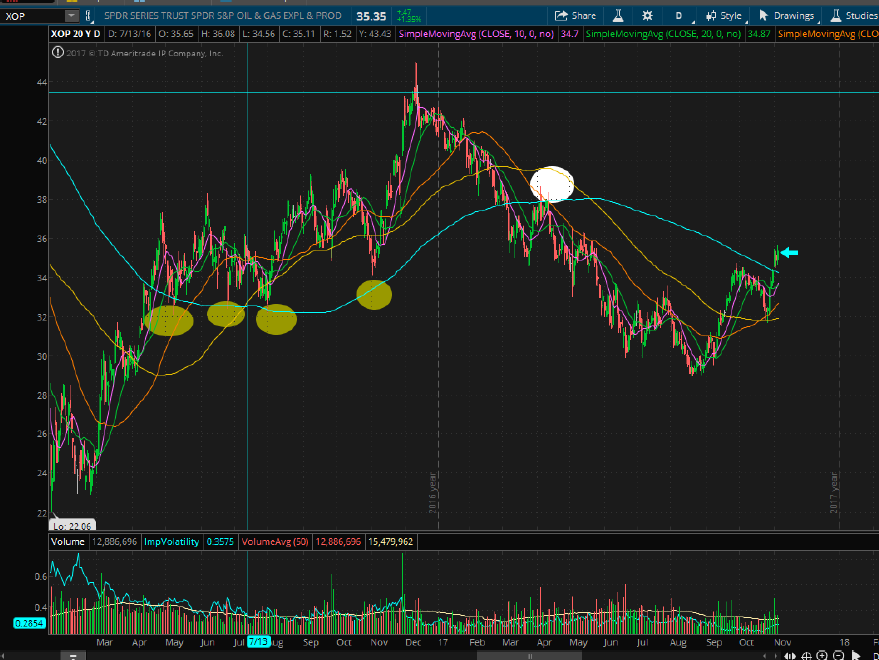Click the C: 35.11 close value
The image size is (879, 660).
pos(299,34)
